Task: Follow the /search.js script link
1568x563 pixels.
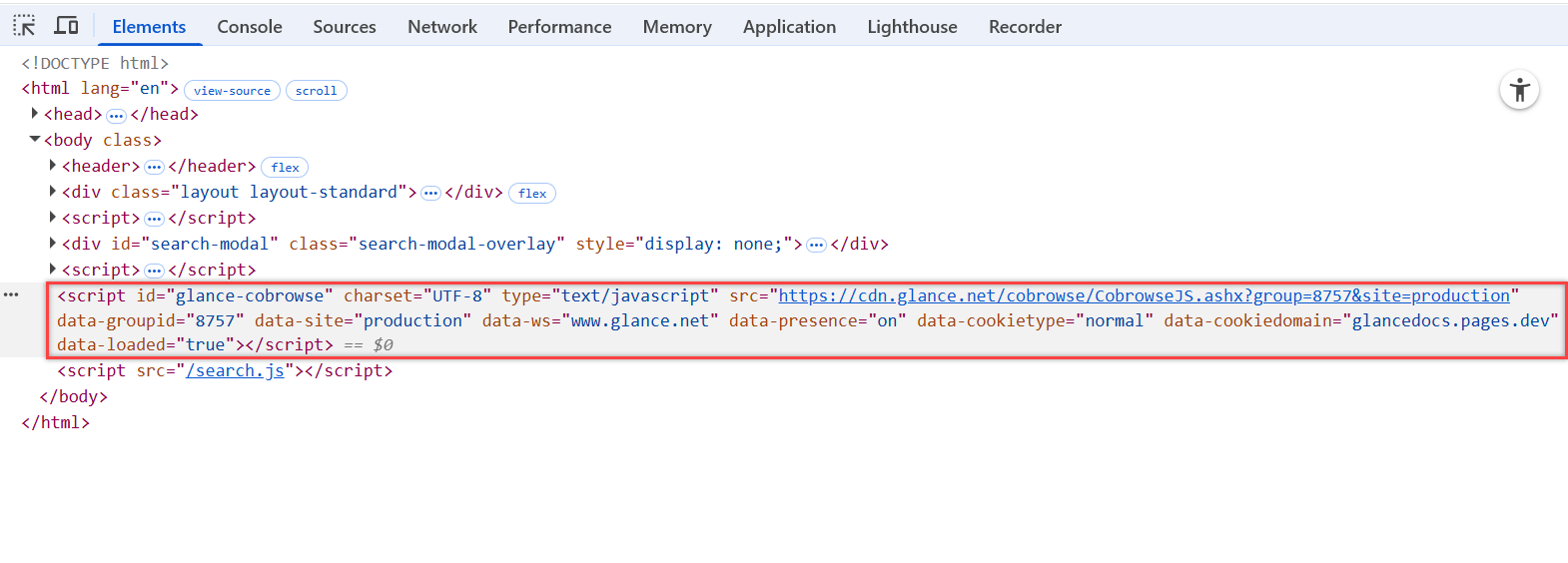Action: pyautogui.click(x=236, y=371)
